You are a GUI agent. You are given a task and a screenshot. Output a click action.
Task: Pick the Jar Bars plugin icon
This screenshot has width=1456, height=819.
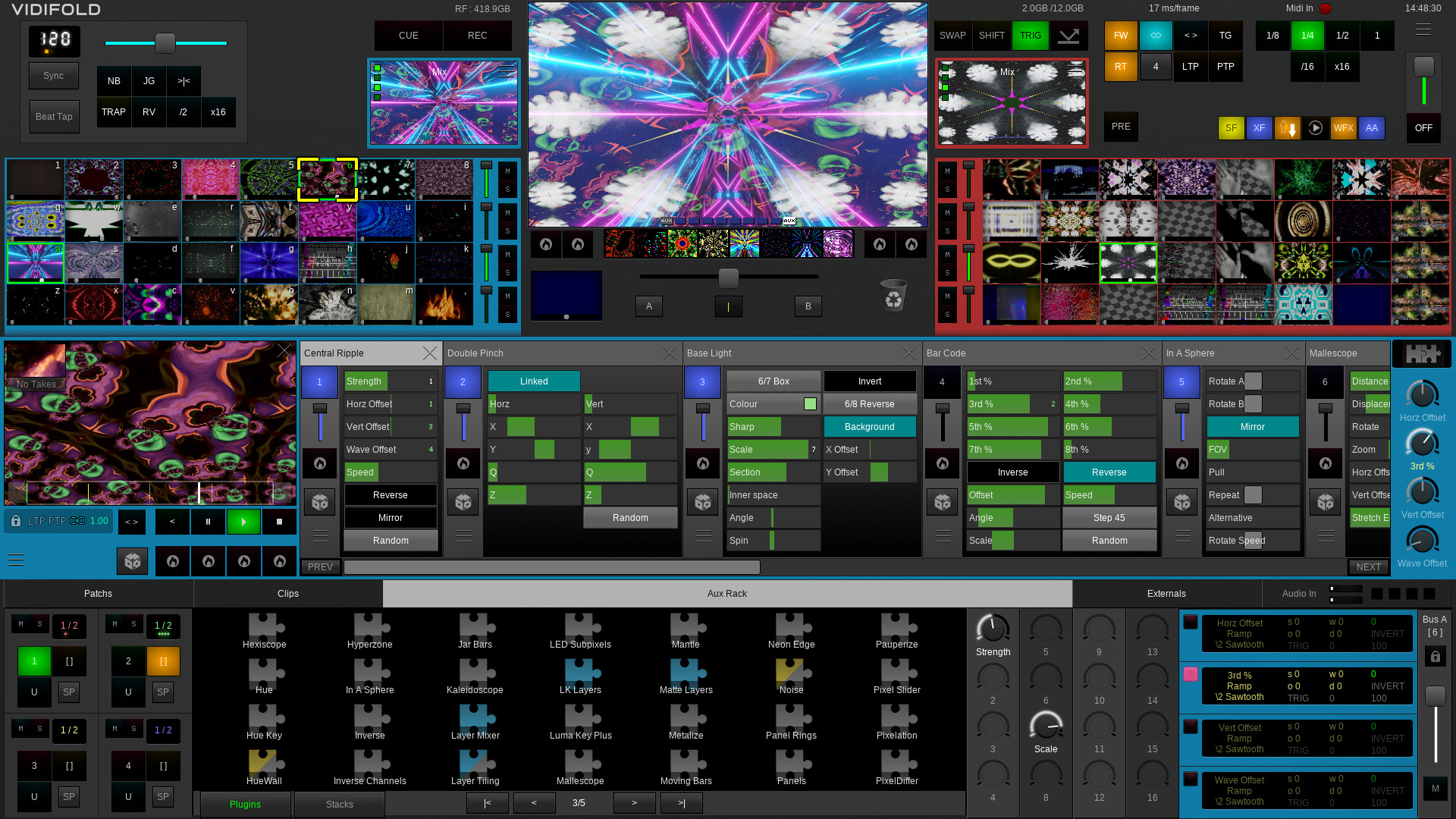coord(476,626)
